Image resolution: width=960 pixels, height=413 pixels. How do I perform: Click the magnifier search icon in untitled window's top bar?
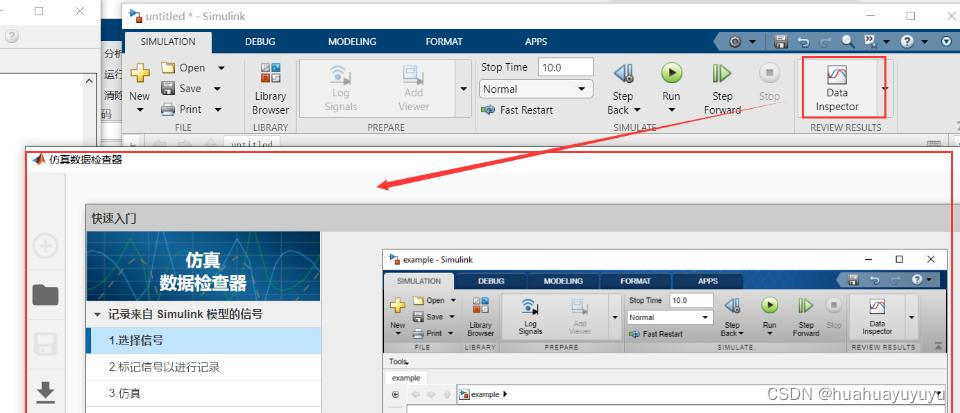(x=848, y=41)
